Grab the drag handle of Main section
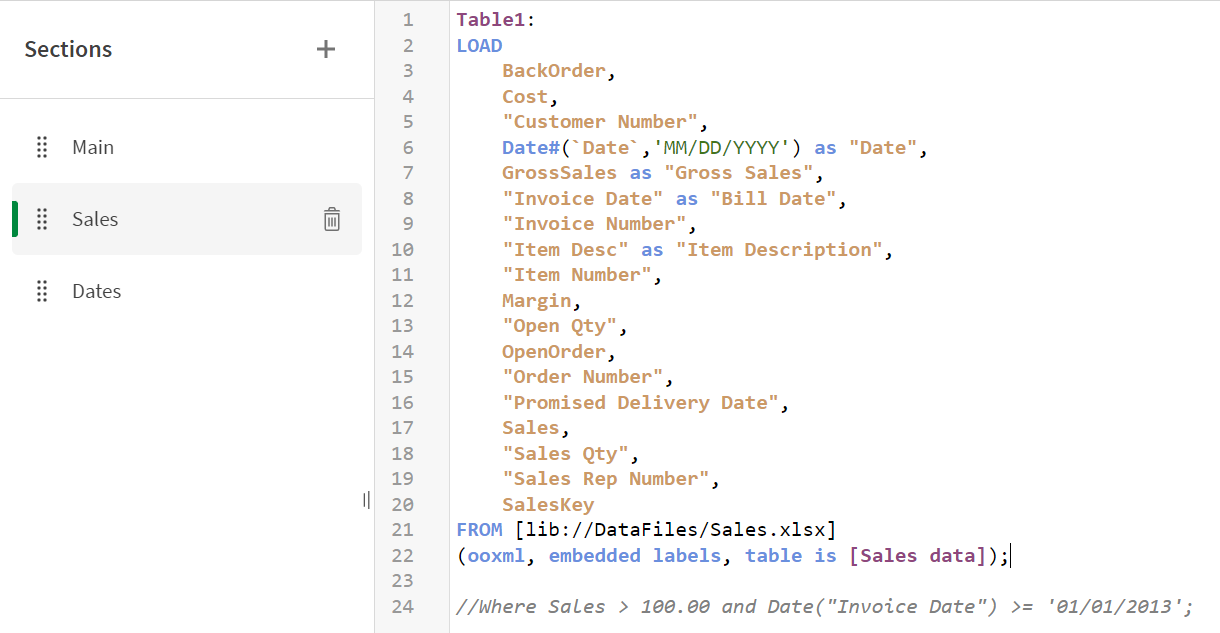Image resolution: width=1220 pixels, height=633 pixels. [42, 147]
